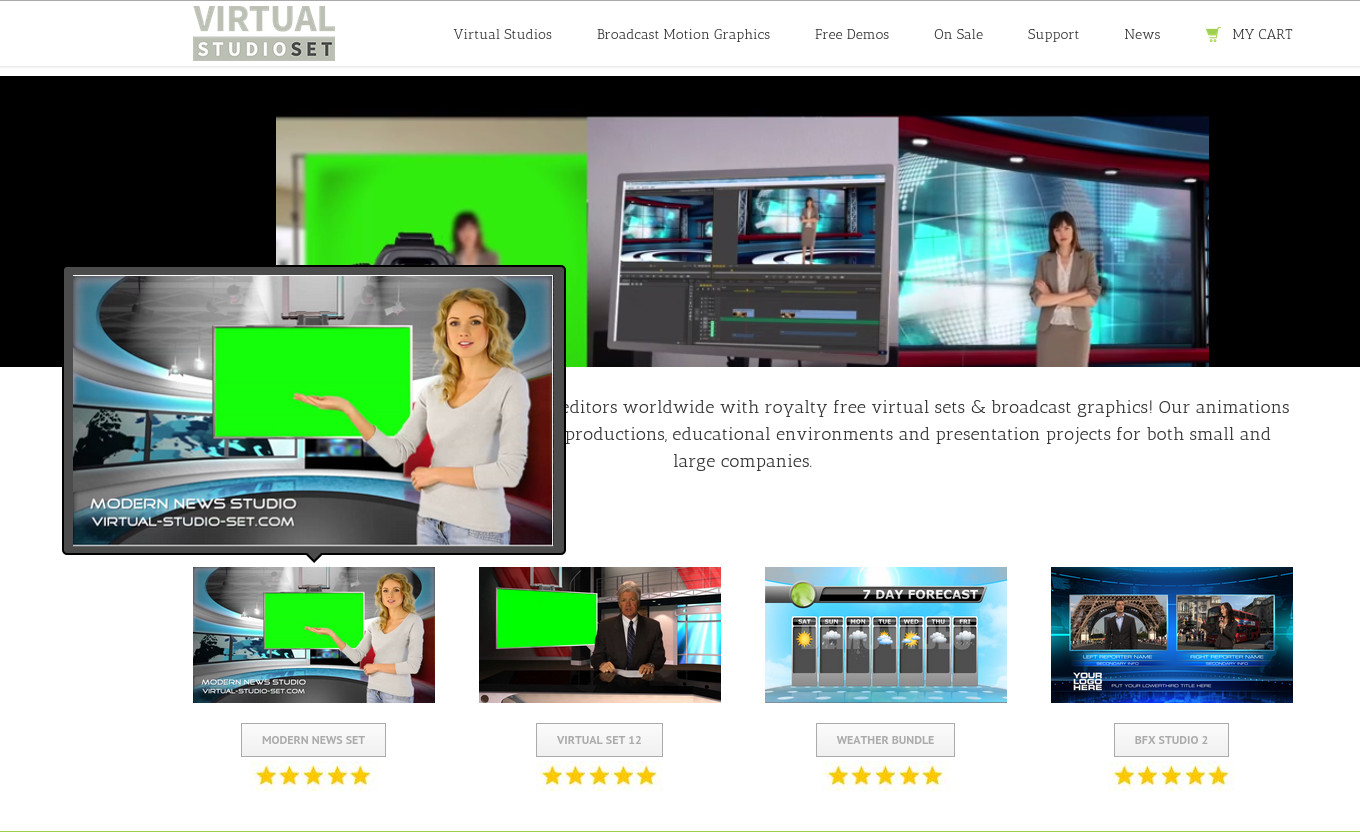Click the five-star rating under Weather Bundle
Image resolution: width=1360 pixels, height=832 pixels.
click(x=885, y=776)
